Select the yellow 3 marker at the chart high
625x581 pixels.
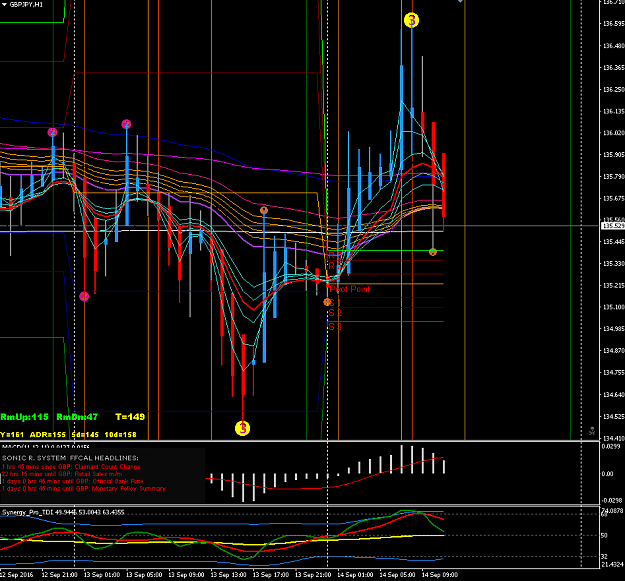(x=411, y=20)
